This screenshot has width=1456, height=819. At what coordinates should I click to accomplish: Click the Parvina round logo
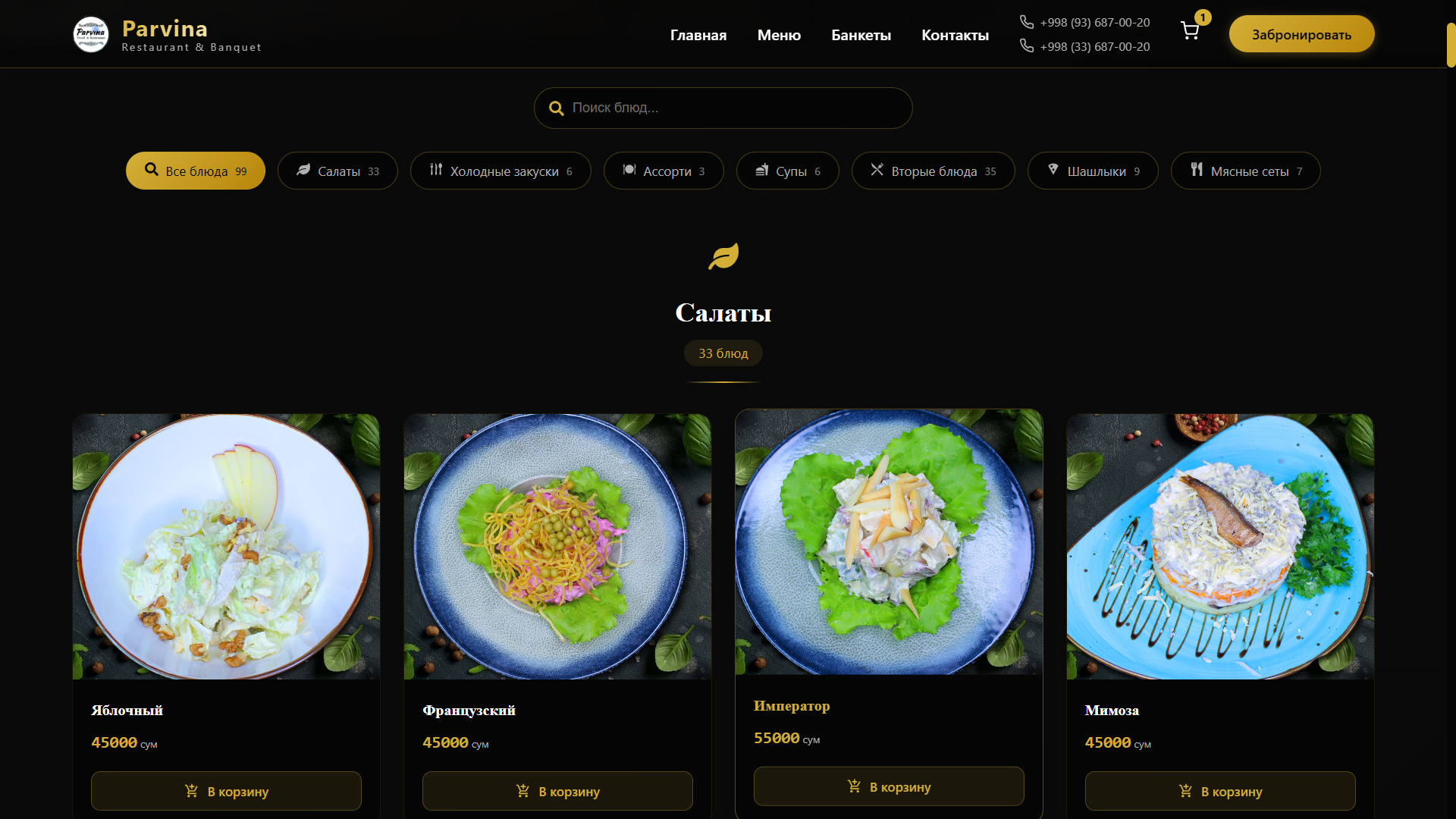click(x=91, y=34)
